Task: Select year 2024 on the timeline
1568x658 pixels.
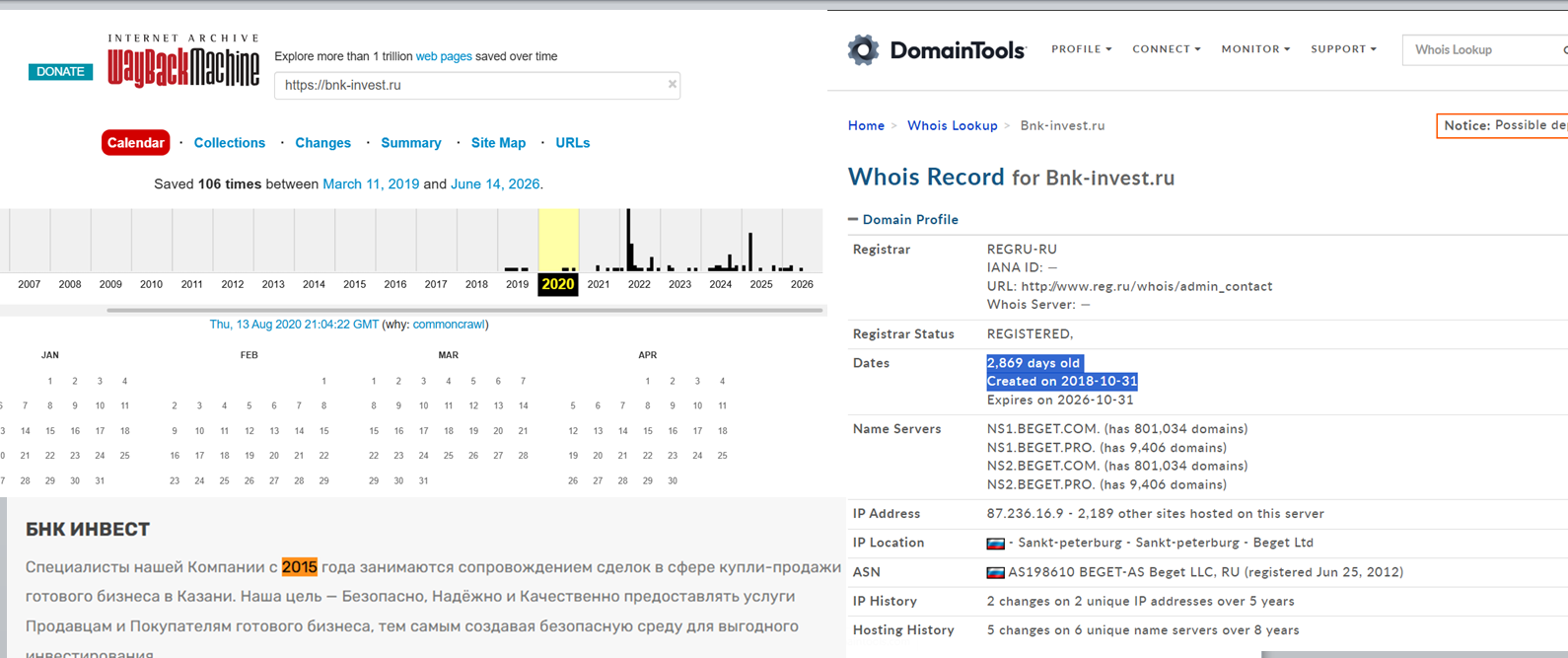Action: (x=721, y=284)
